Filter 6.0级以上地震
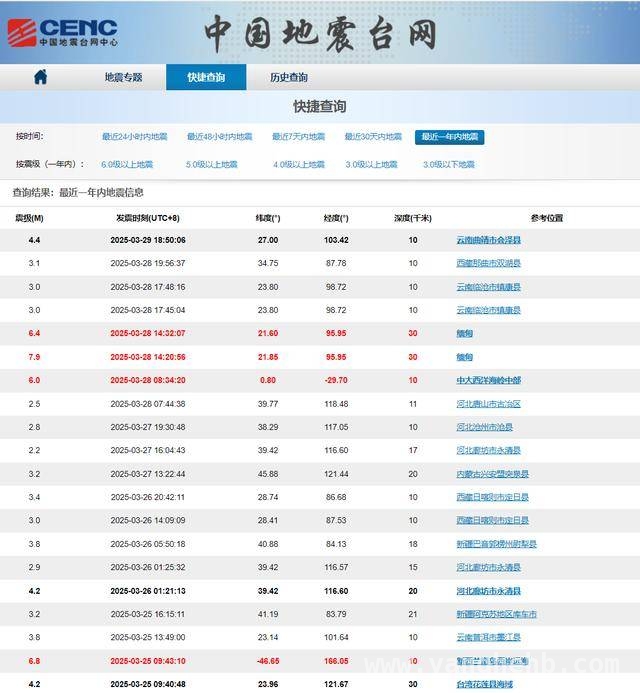640x693 pixels. tap(127, 164)
